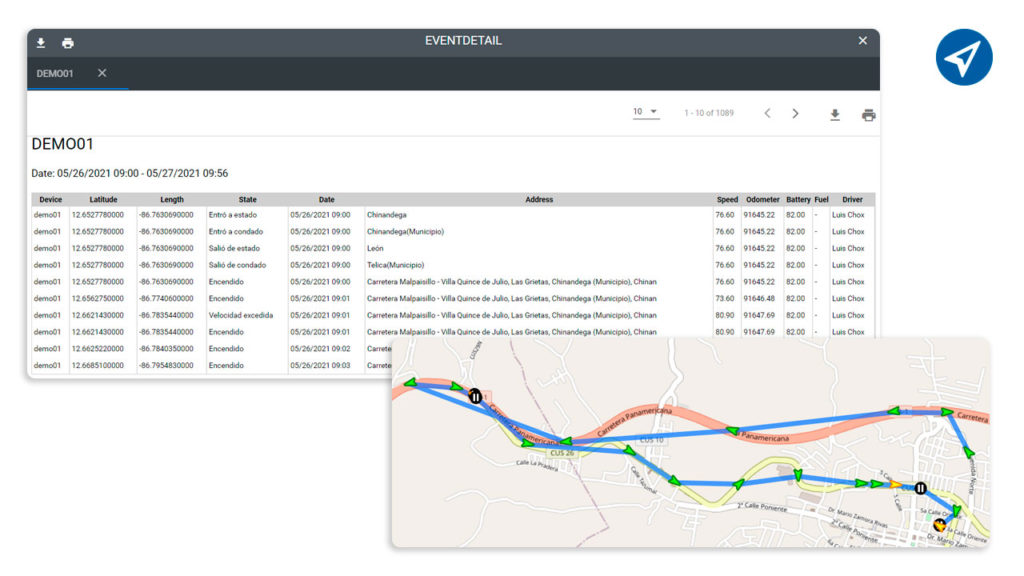1024x576 pixels.
Task: Click the print icon in the EVENTDETAIL title bar
Action: pos(67,43)
